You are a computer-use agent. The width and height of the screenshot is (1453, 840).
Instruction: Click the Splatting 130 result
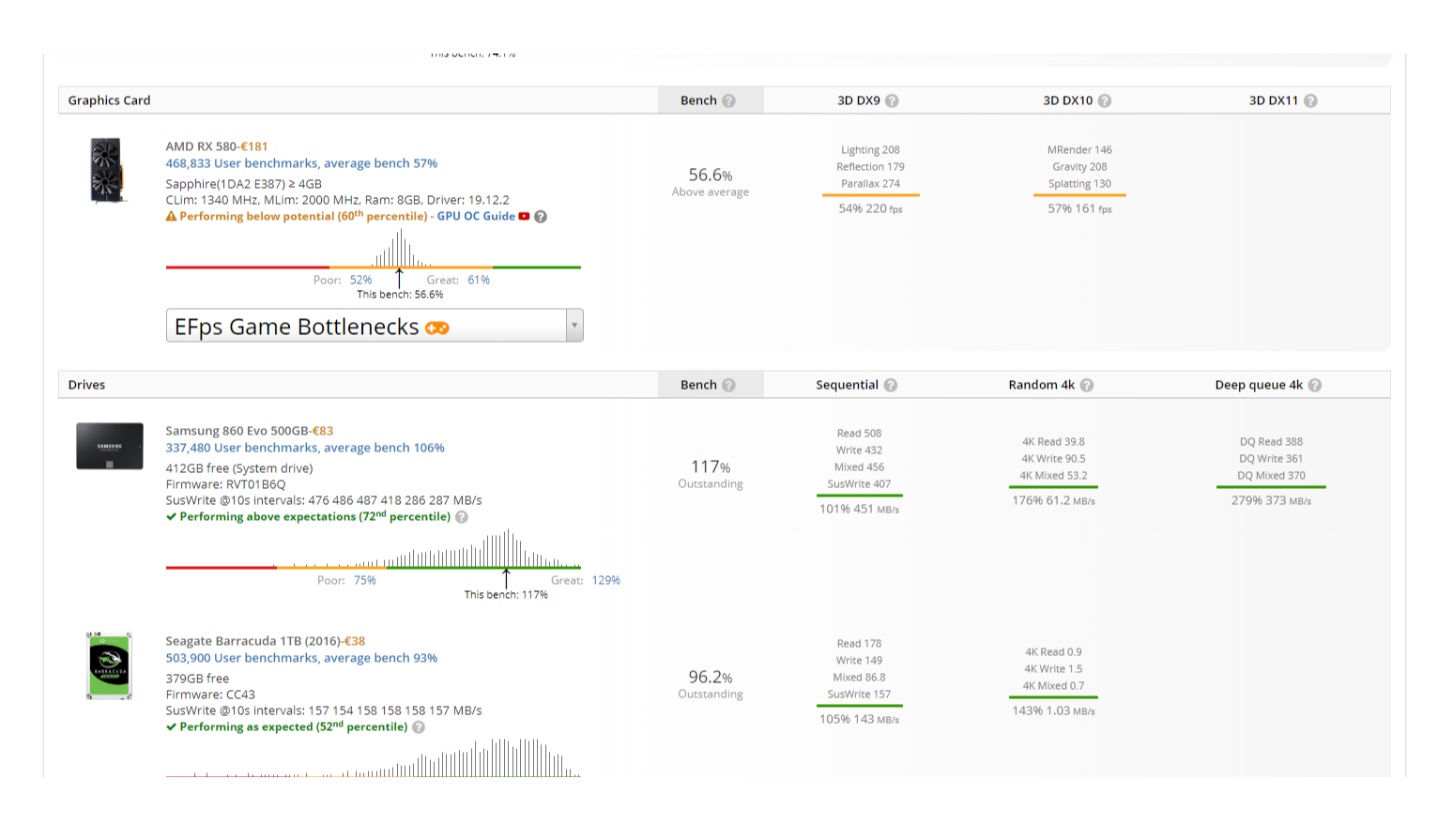click(1079, 184)
